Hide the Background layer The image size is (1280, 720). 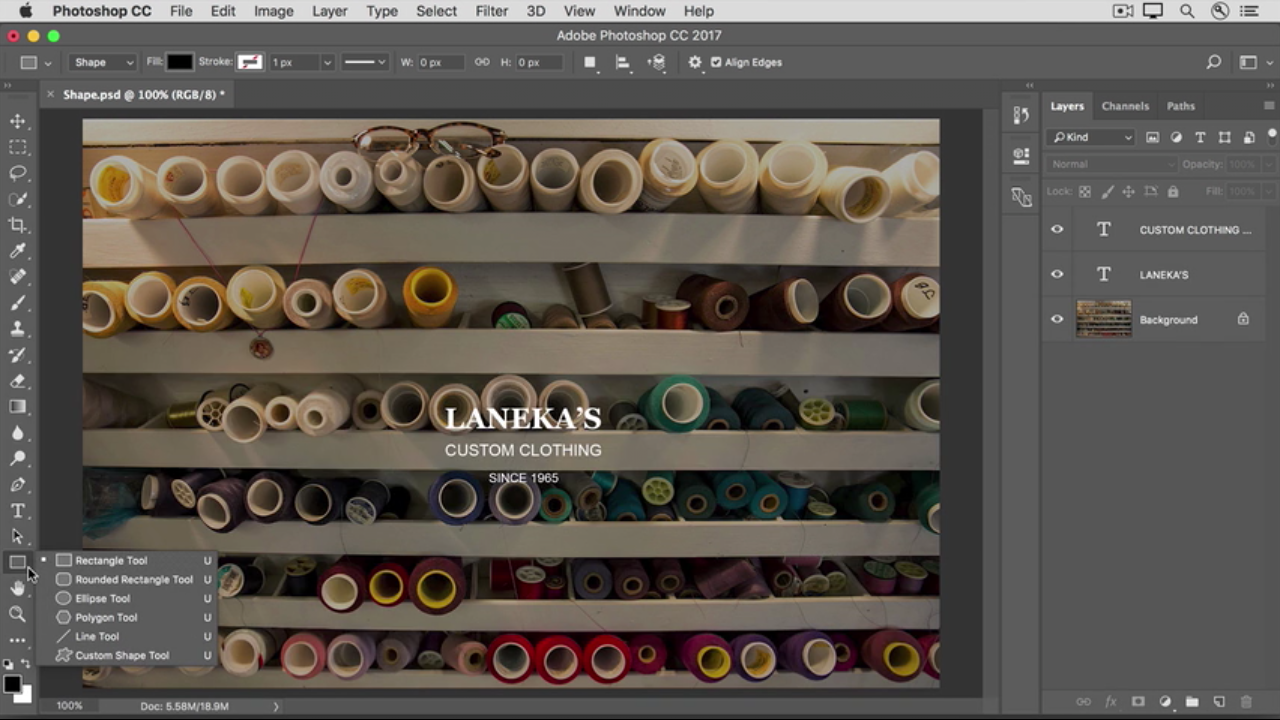click(1057, 320)
